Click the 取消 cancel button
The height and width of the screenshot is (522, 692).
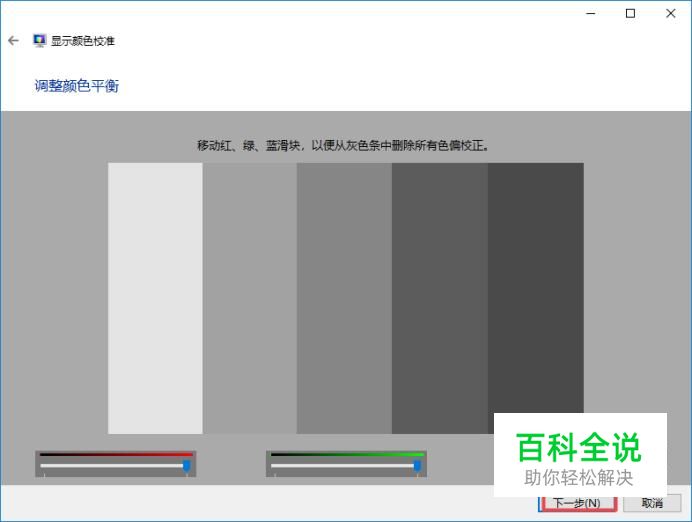[x=652, y=503]
